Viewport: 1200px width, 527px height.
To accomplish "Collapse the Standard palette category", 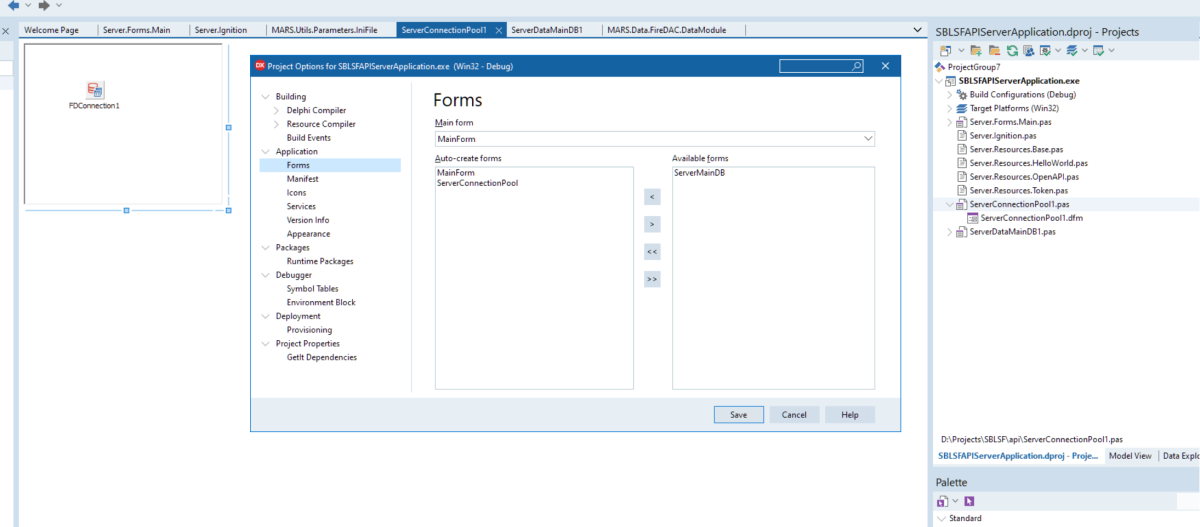I will (x=941, y=519).
